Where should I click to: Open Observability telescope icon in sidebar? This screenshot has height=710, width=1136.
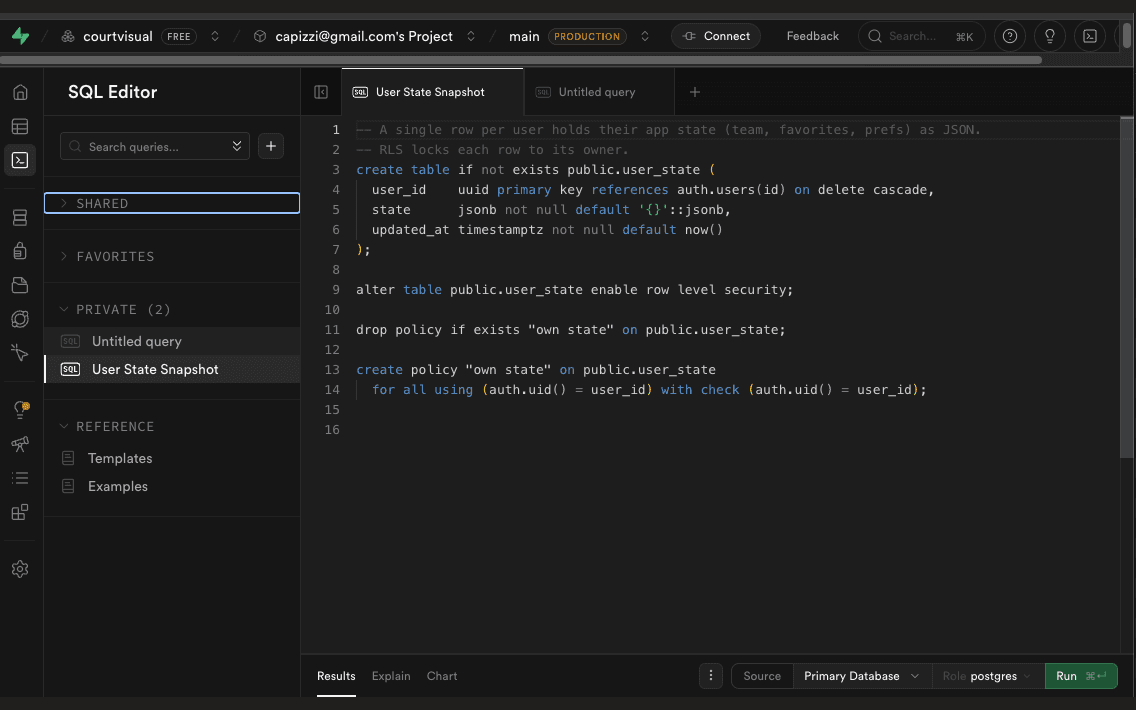point(20,443)
